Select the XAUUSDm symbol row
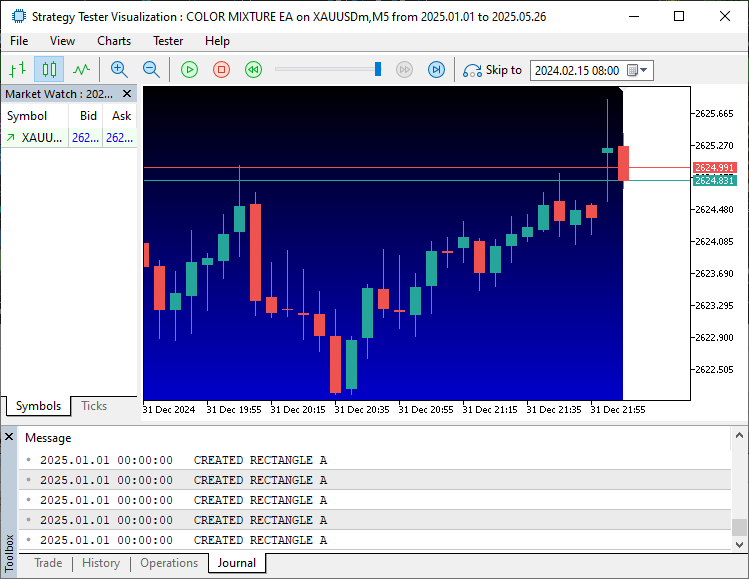 [40, 138]
